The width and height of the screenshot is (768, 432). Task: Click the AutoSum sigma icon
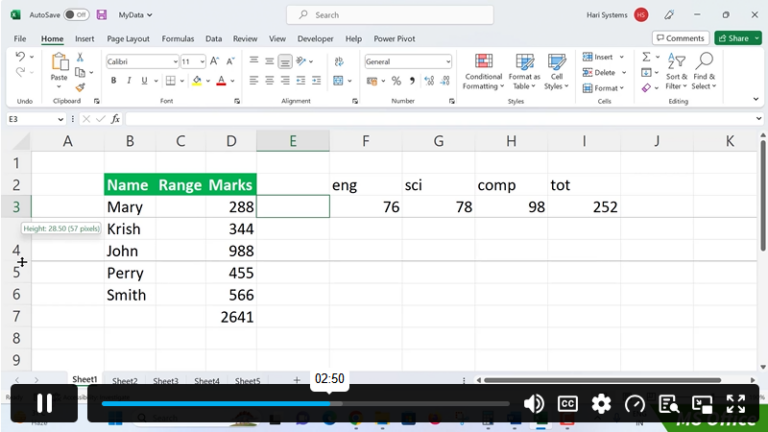click(x=646, y=57)
